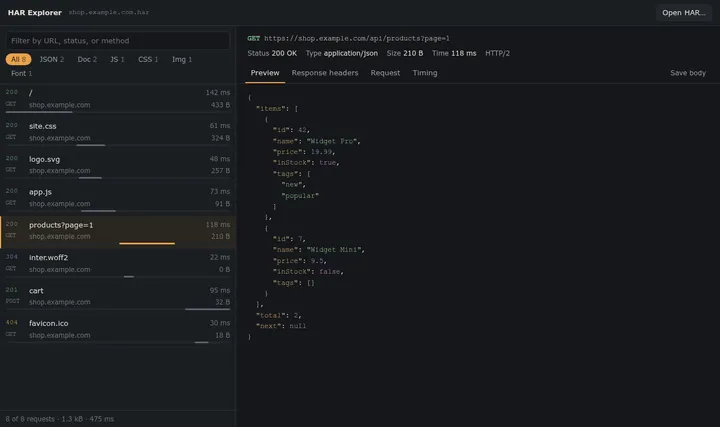The height and width of the screenshot is (427, 720).
Task: Click the 142 ms timing of root request
Action: pos(218,93)
